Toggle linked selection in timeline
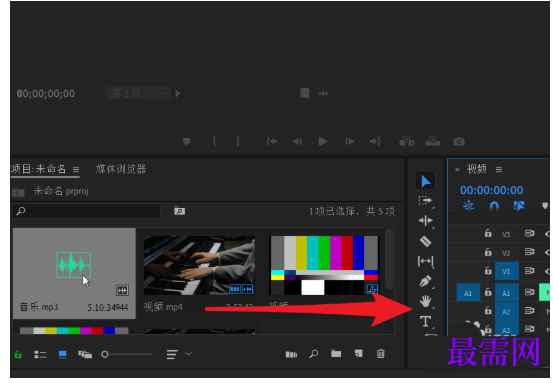 tap(519, 206)
